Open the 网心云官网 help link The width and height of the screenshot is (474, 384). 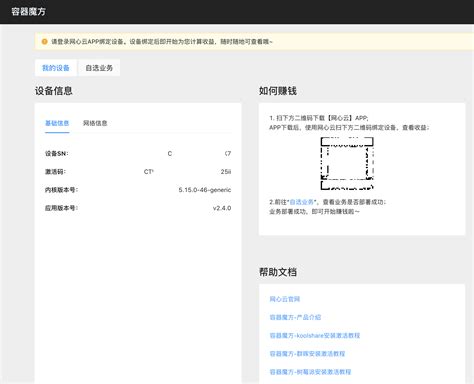pyautogui.click(x=285, y=299)
